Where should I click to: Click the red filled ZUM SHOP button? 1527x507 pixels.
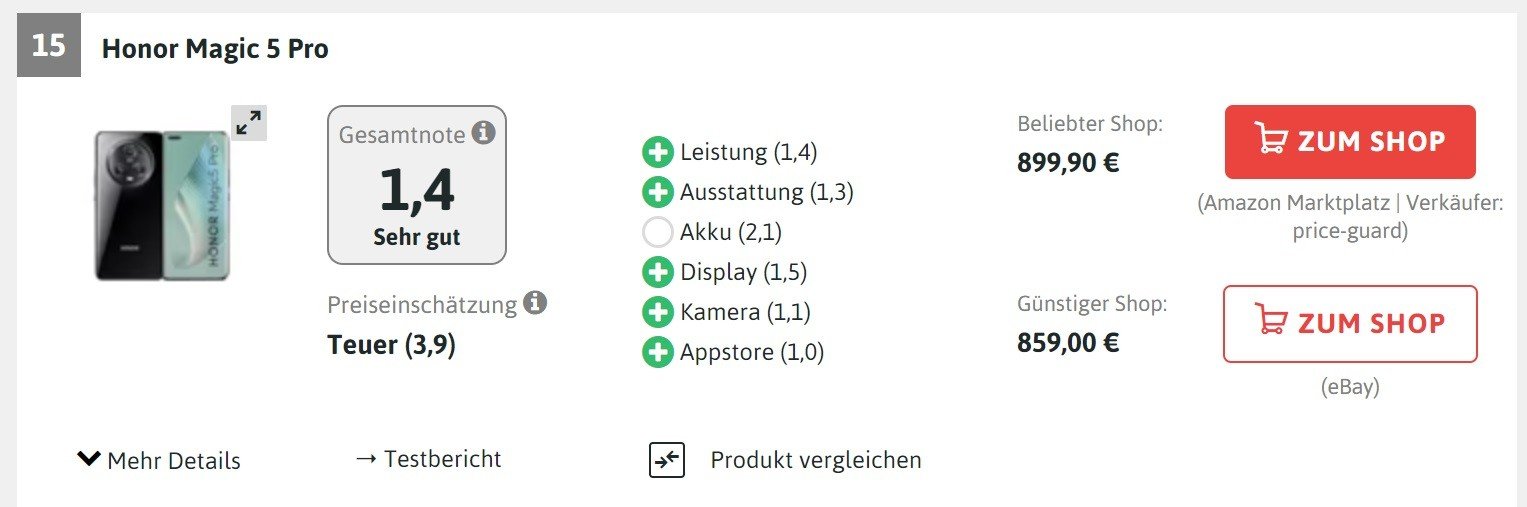1349,142
